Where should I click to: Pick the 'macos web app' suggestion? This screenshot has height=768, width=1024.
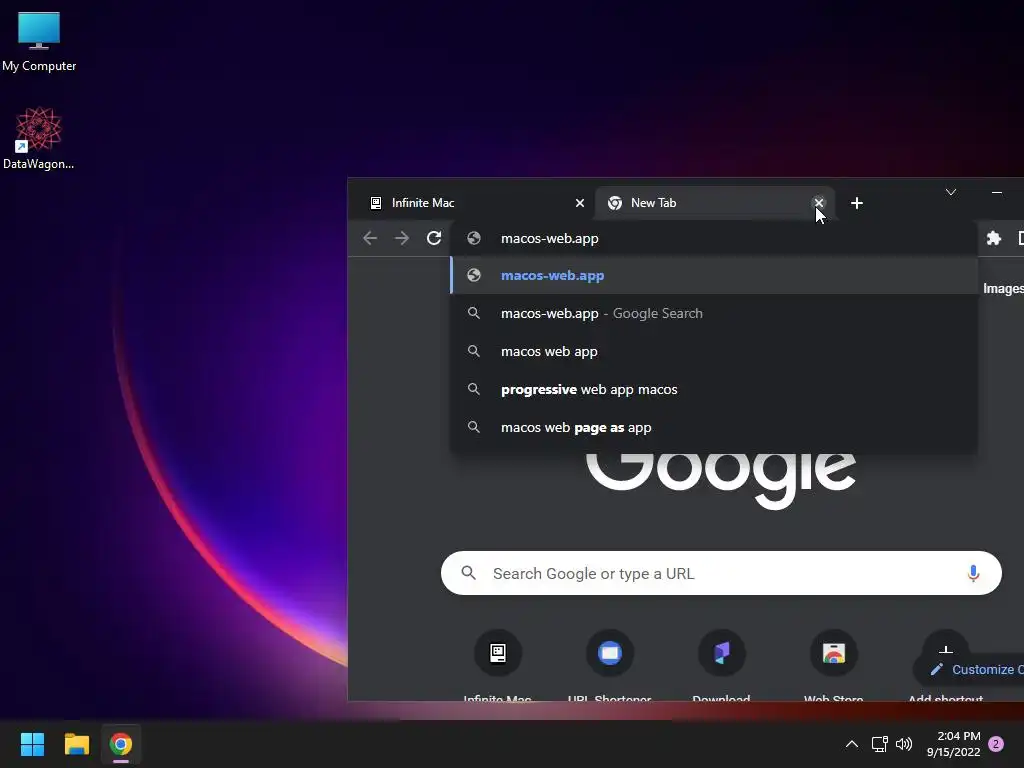click(714, 351)
